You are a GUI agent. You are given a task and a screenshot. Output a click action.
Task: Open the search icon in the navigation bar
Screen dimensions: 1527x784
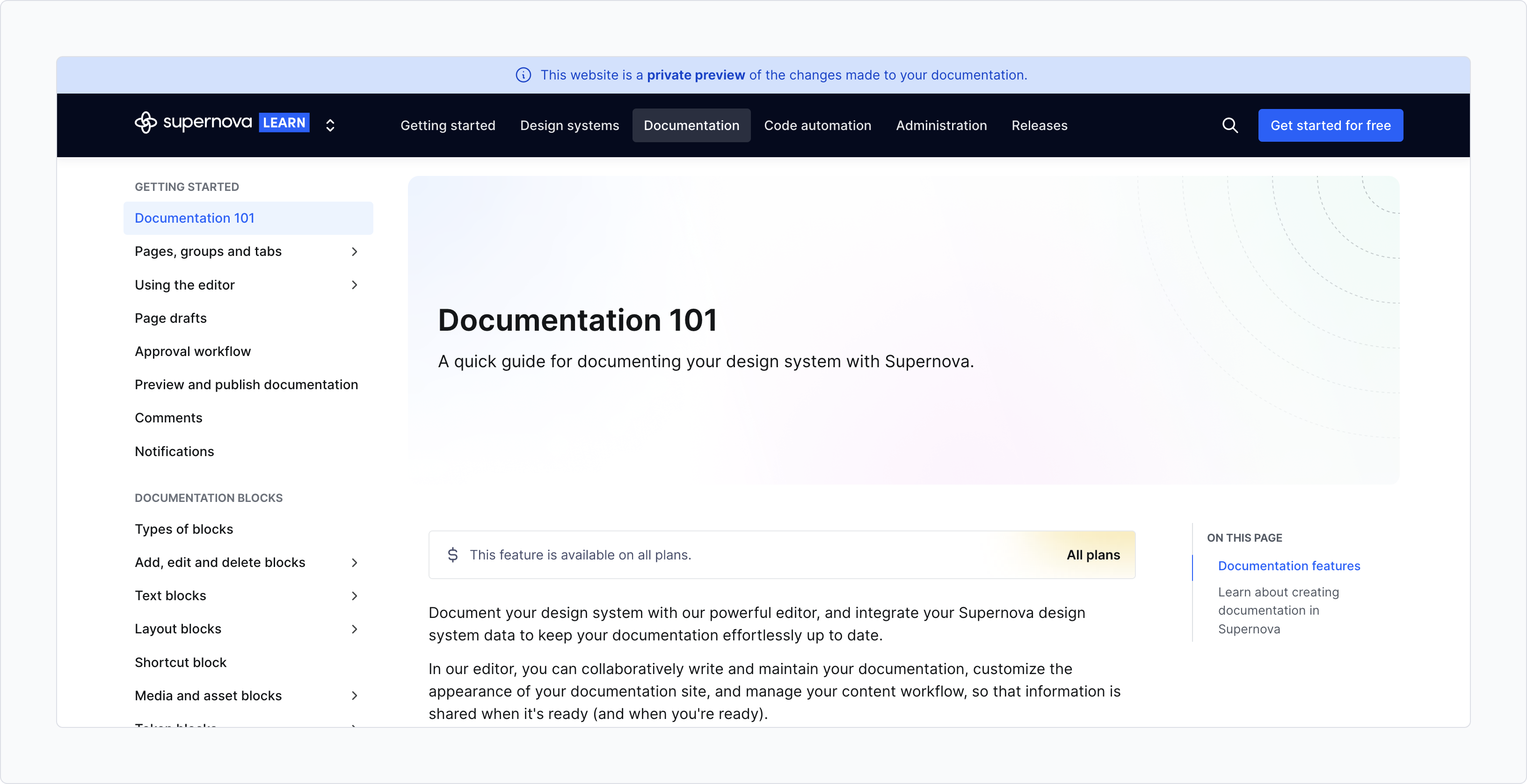click(1230, 125)
